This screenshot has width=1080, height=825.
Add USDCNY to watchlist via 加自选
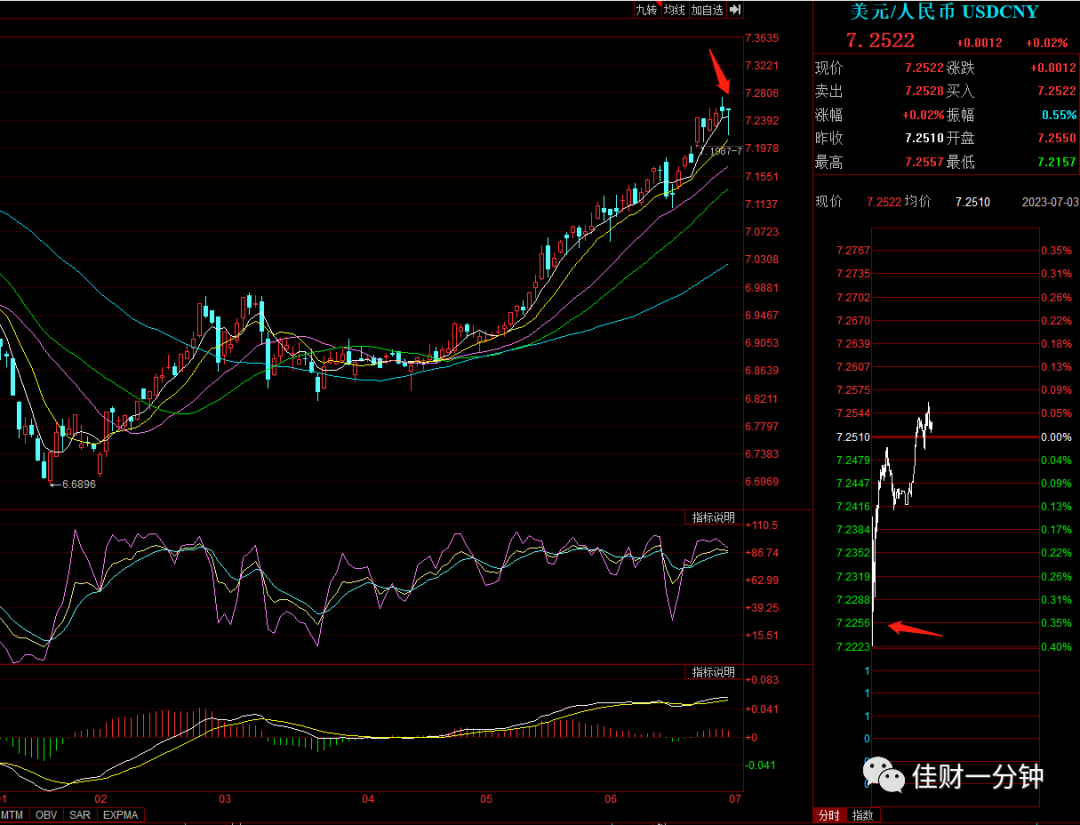(707, 10)
